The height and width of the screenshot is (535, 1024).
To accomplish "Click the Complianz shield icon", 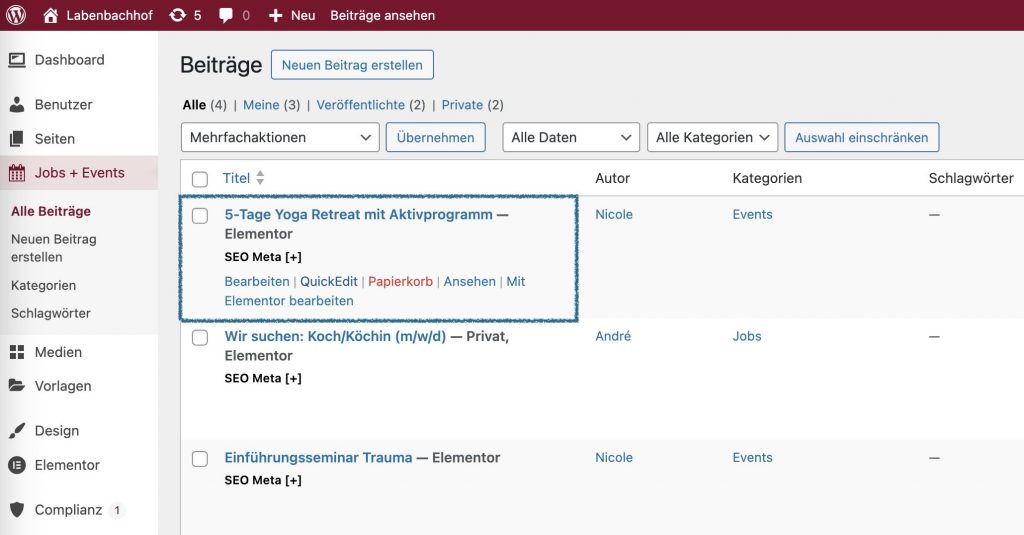I will point(17,510).
